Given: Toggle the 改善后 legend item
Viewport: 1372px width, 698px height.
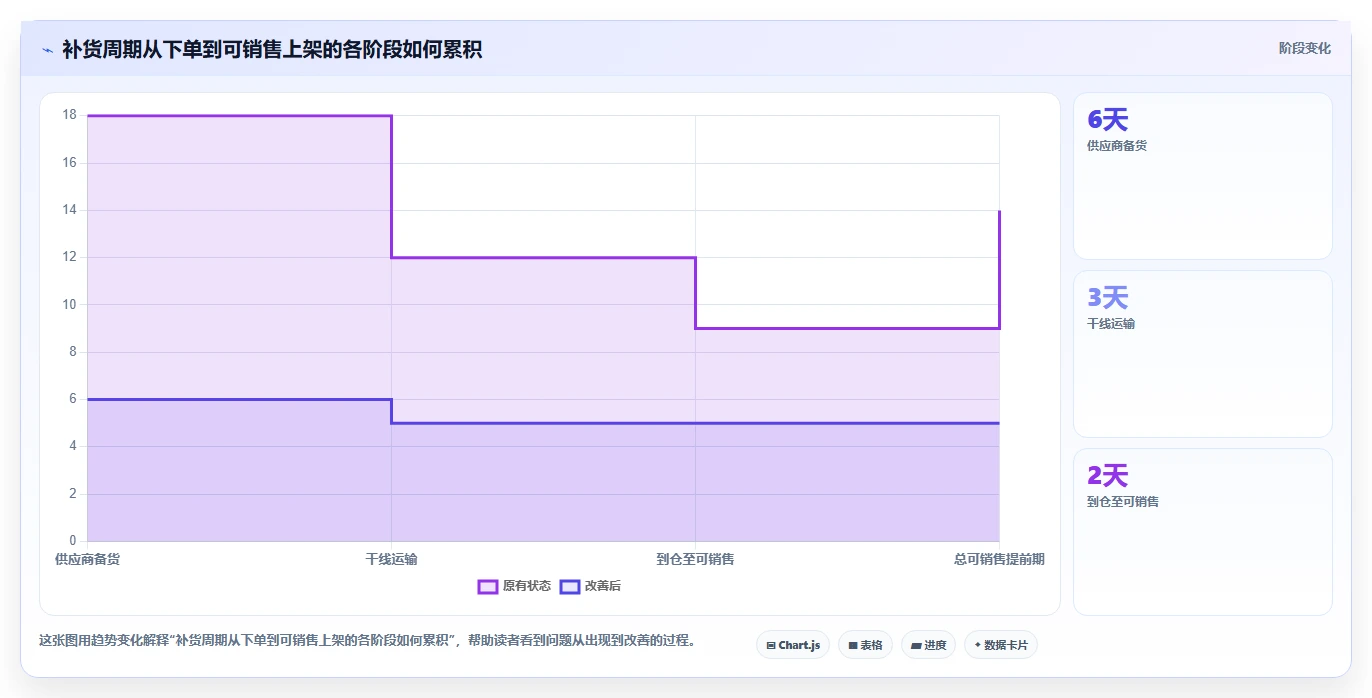Looking at the screenshot, I should tap(590, 586).
